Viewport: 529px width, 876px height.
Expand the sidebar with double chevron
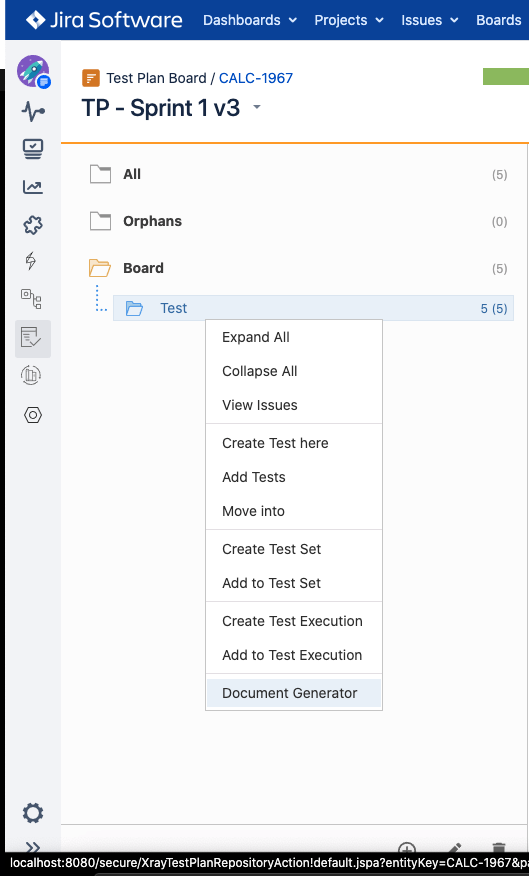point(33,848)
